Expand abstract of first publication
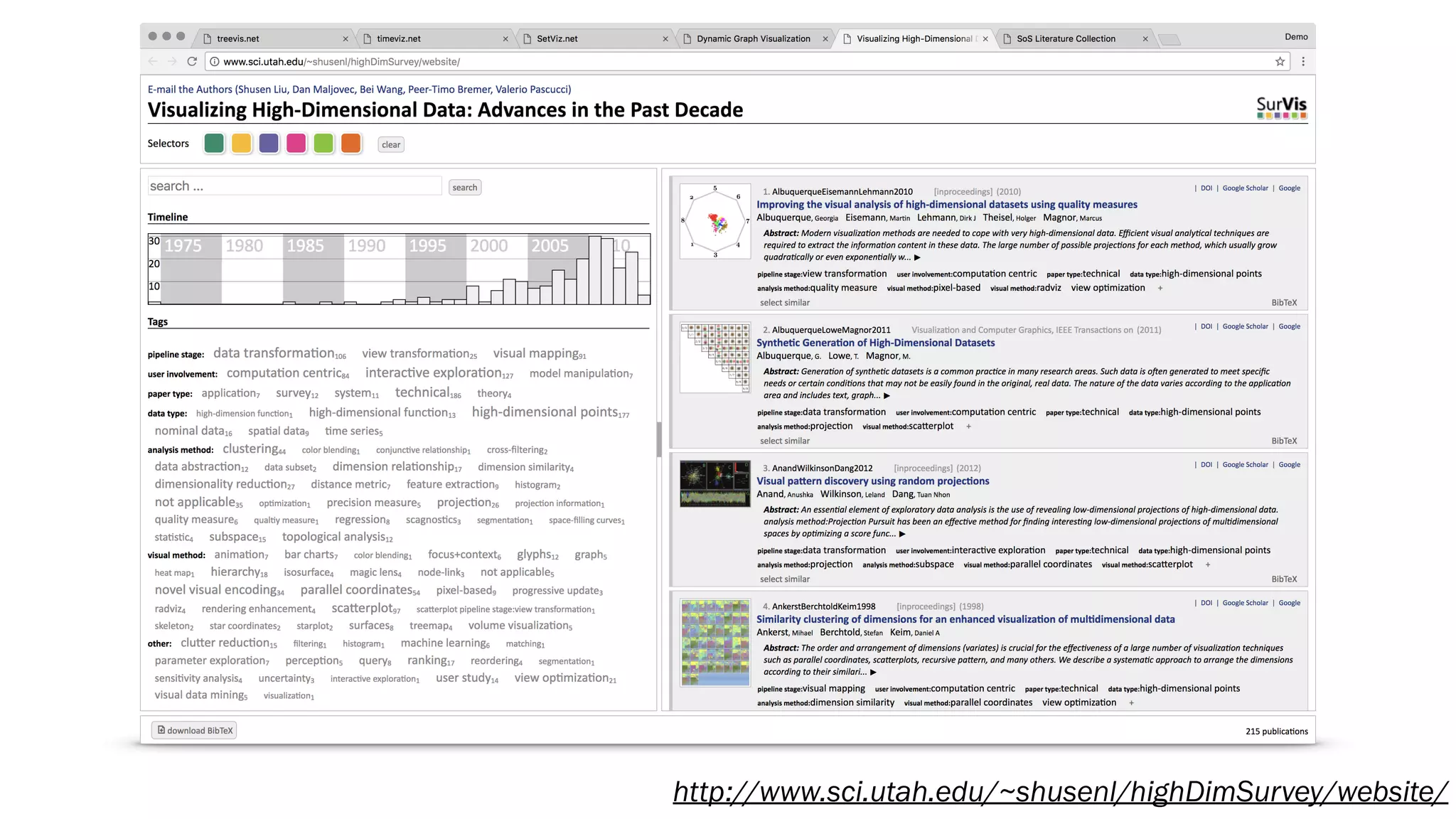The image size is (1456, 819). click(x=917, y=258)
